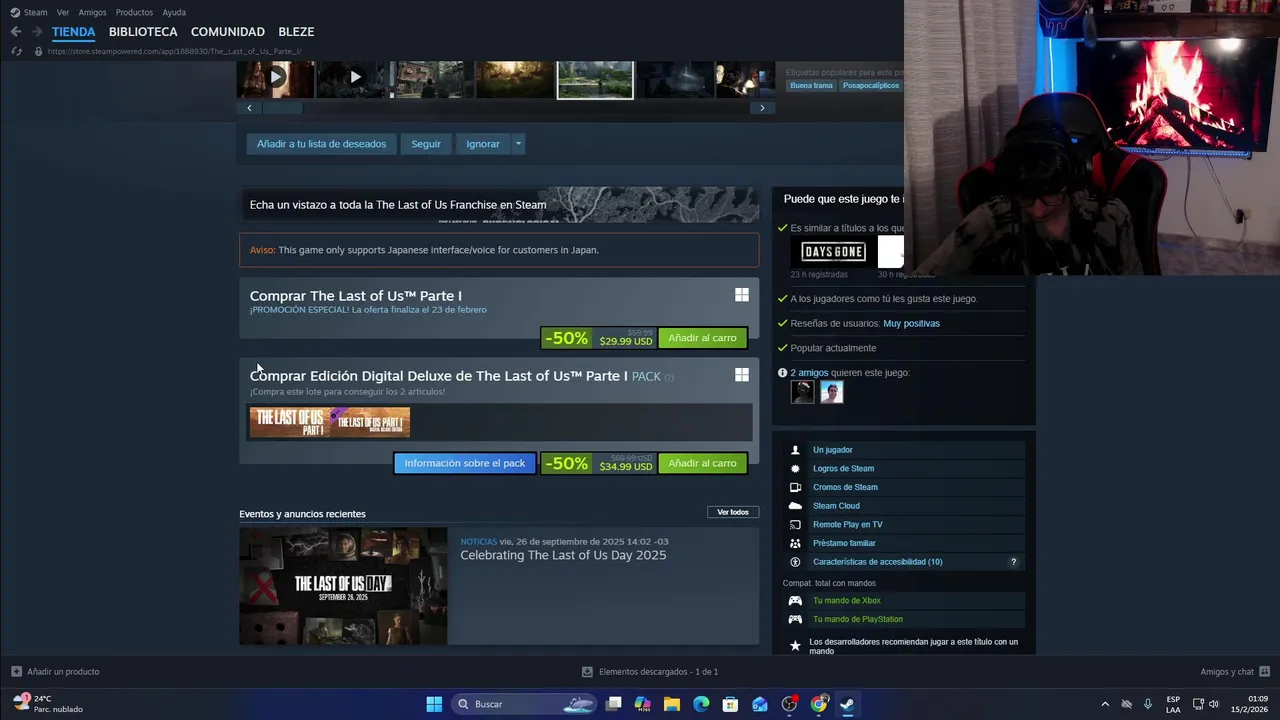
Task: Click Remote Play en TV feature
Action: [x=903, y=524]
